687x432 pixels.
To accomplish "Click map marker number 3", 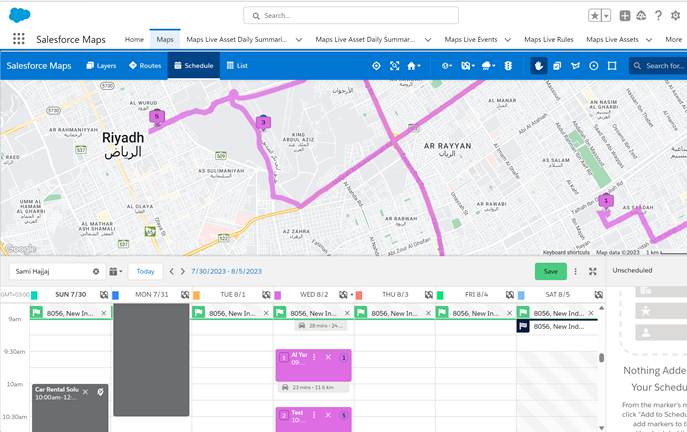I will click(263, 122).
